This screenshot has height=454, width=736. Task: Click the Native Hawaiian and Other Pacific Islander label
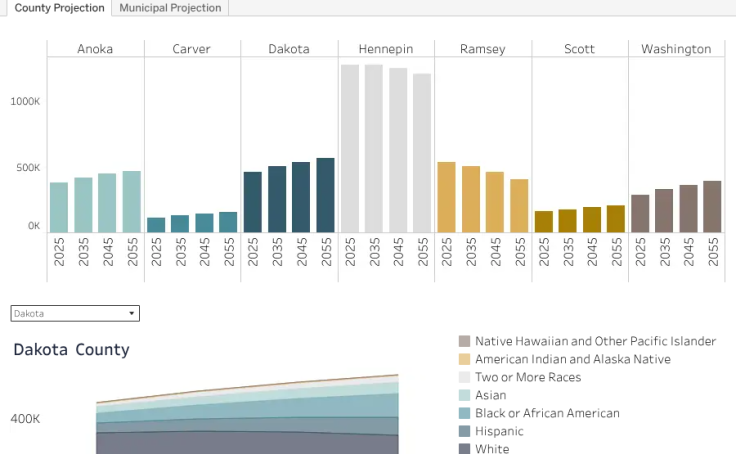pos(595,341)
